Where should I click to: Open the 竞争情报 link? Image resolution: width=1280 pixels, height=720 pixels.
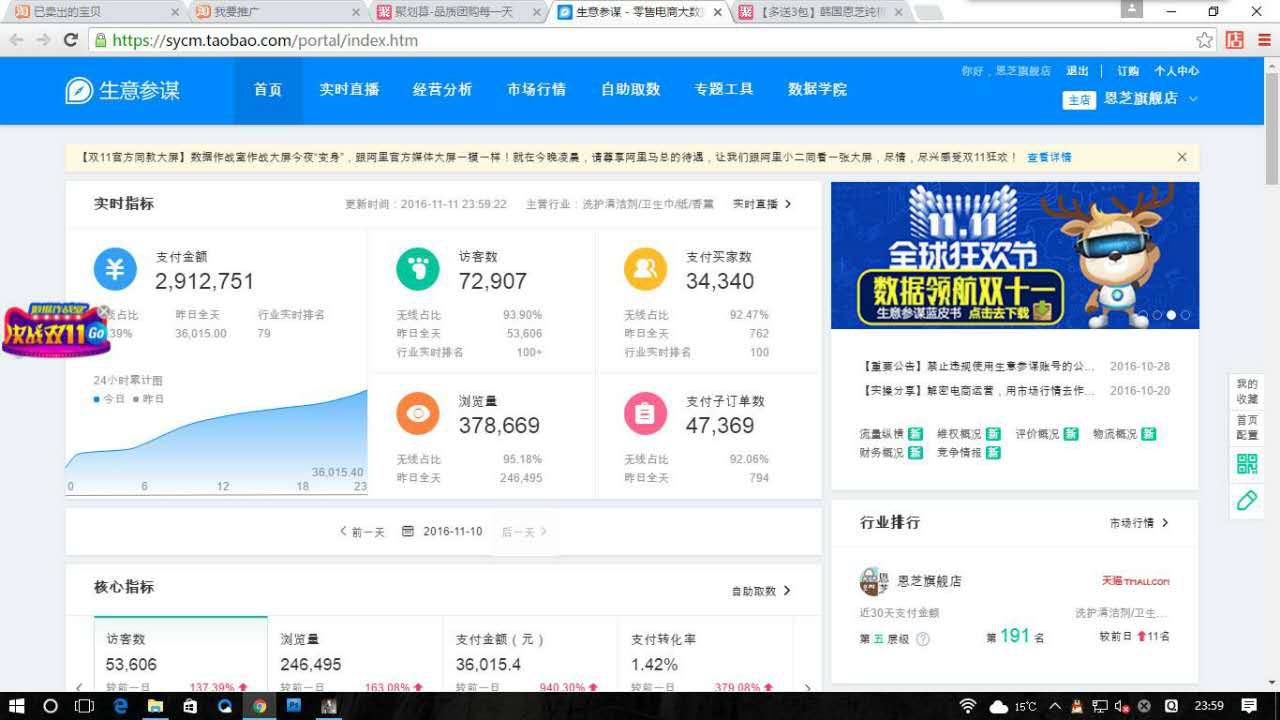959,453
